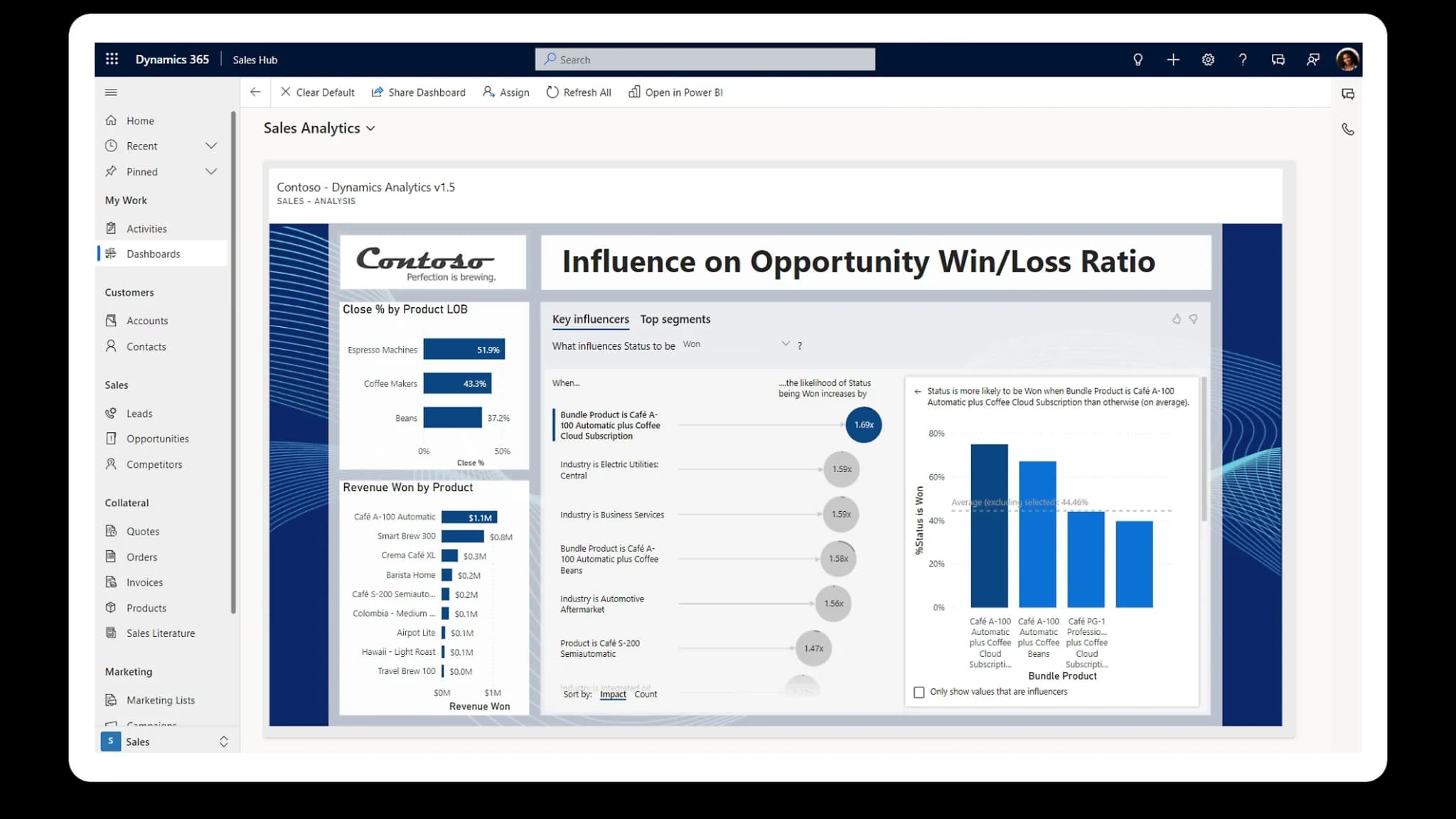Expand the Recent section chevron
Image resolution: width=1456 pixels, height=819 pixels.
coord(211,146)
